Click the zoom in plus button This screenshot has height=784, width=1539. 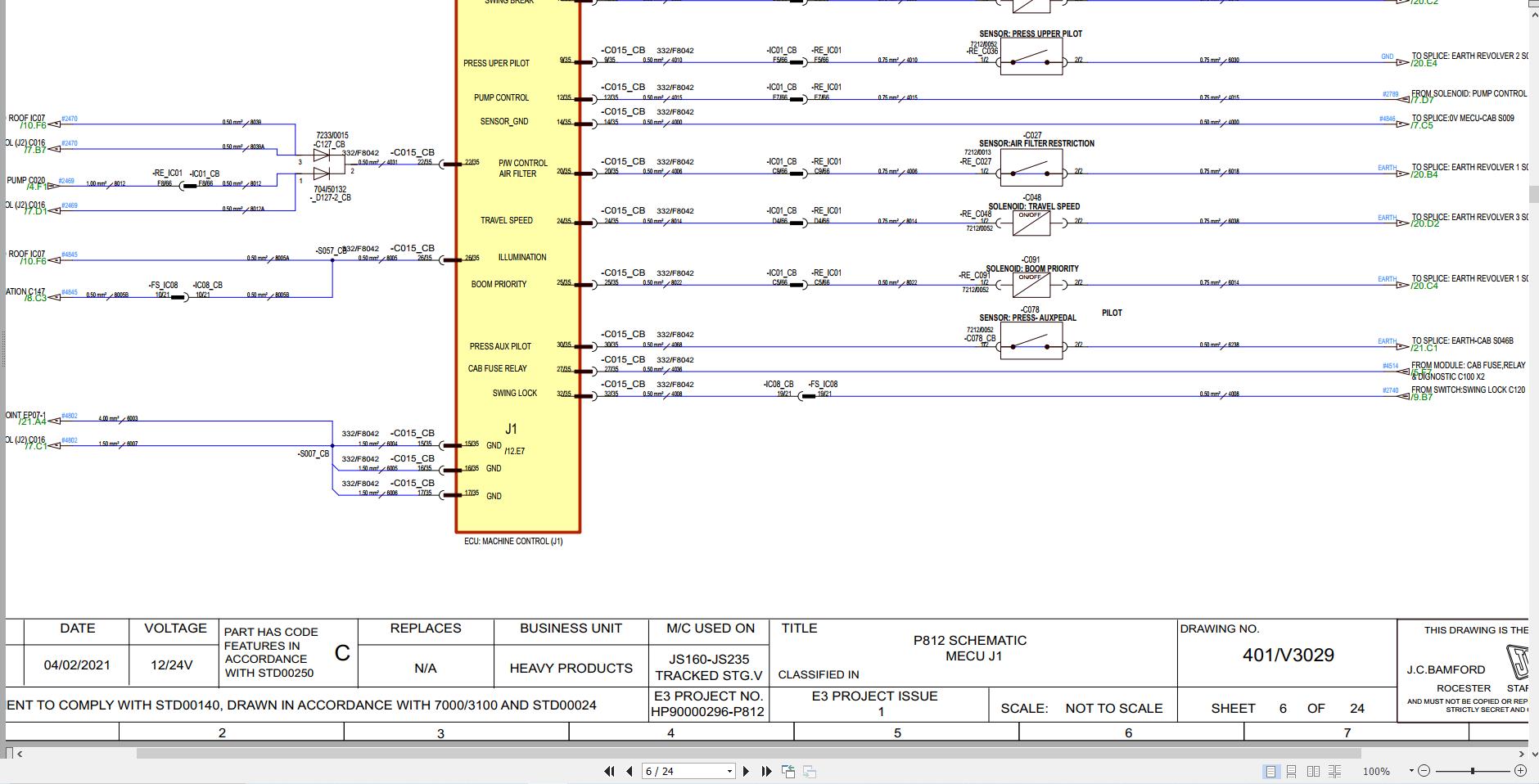pyautogui.click(x=1520, y=771)
